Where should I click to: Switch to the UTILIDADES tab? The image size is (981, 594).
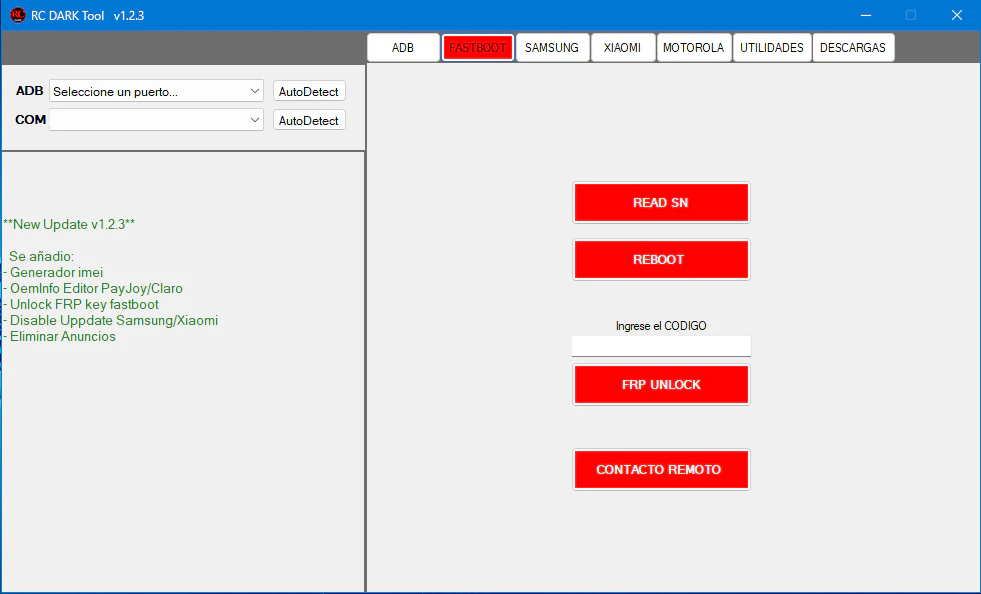771,48
